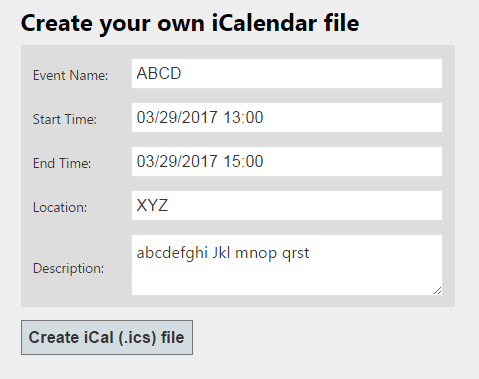This screenshot has height=379, width=479.
Task: Click the End Time label
Action: (62, 163)
